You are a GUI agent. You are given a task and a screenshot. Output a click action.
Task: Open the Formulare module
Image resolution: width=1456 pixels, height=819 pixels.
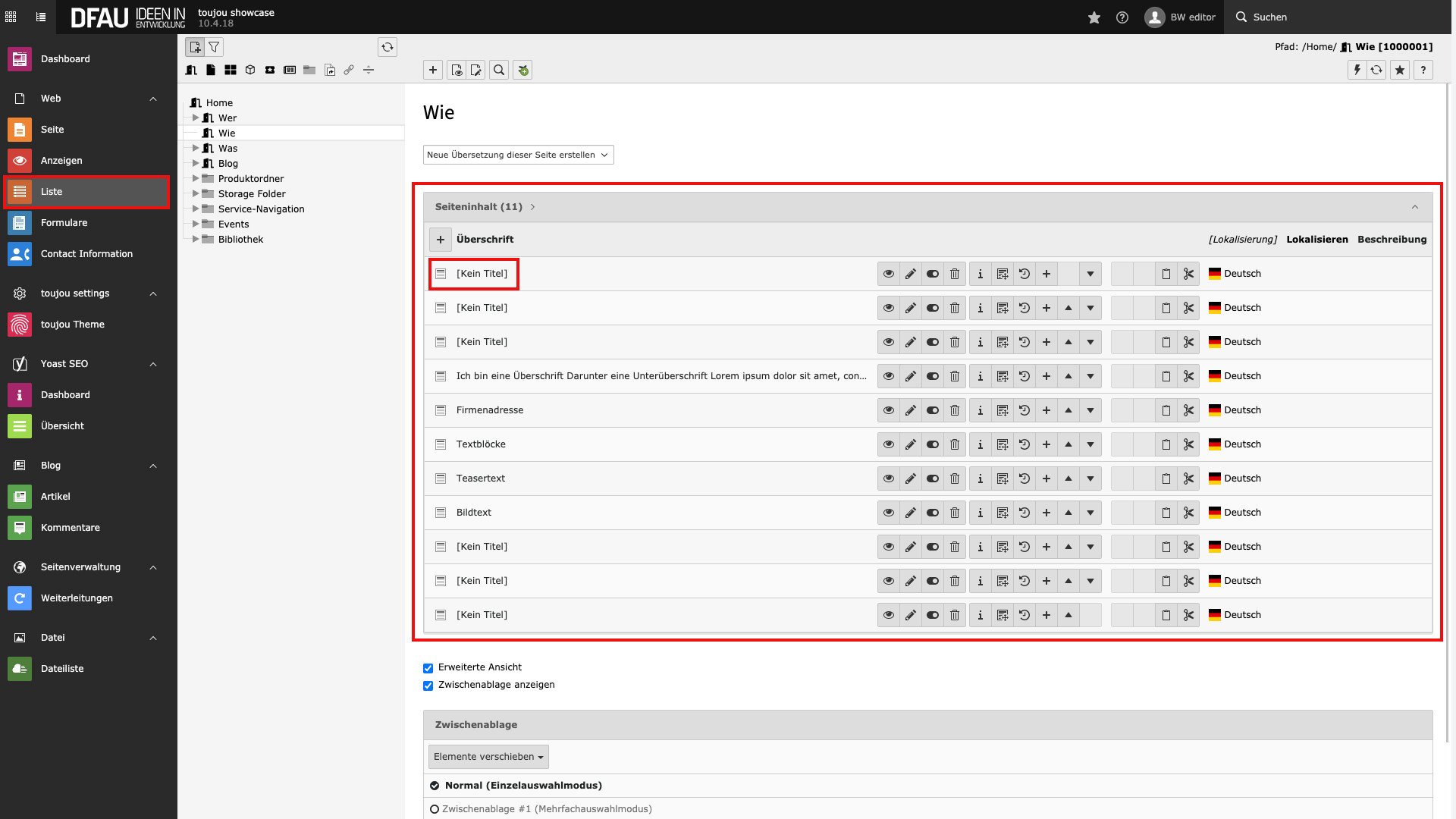(x=64, y=223)
